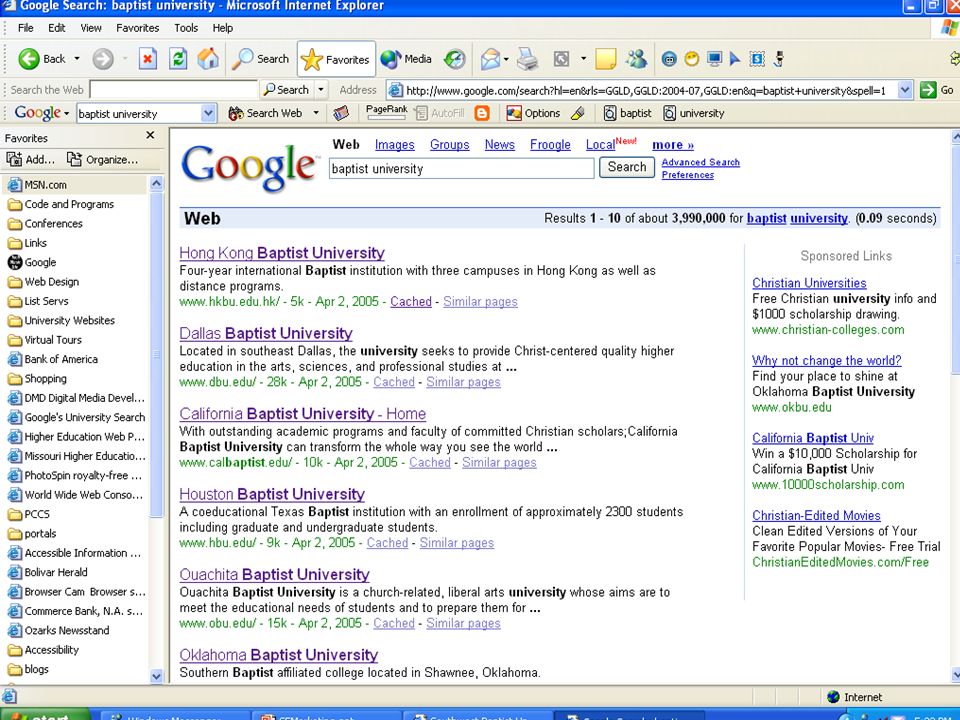Open the Search the Web button dropdown arrow
This screenshot has width=960, height=720.
click(320, 89)
